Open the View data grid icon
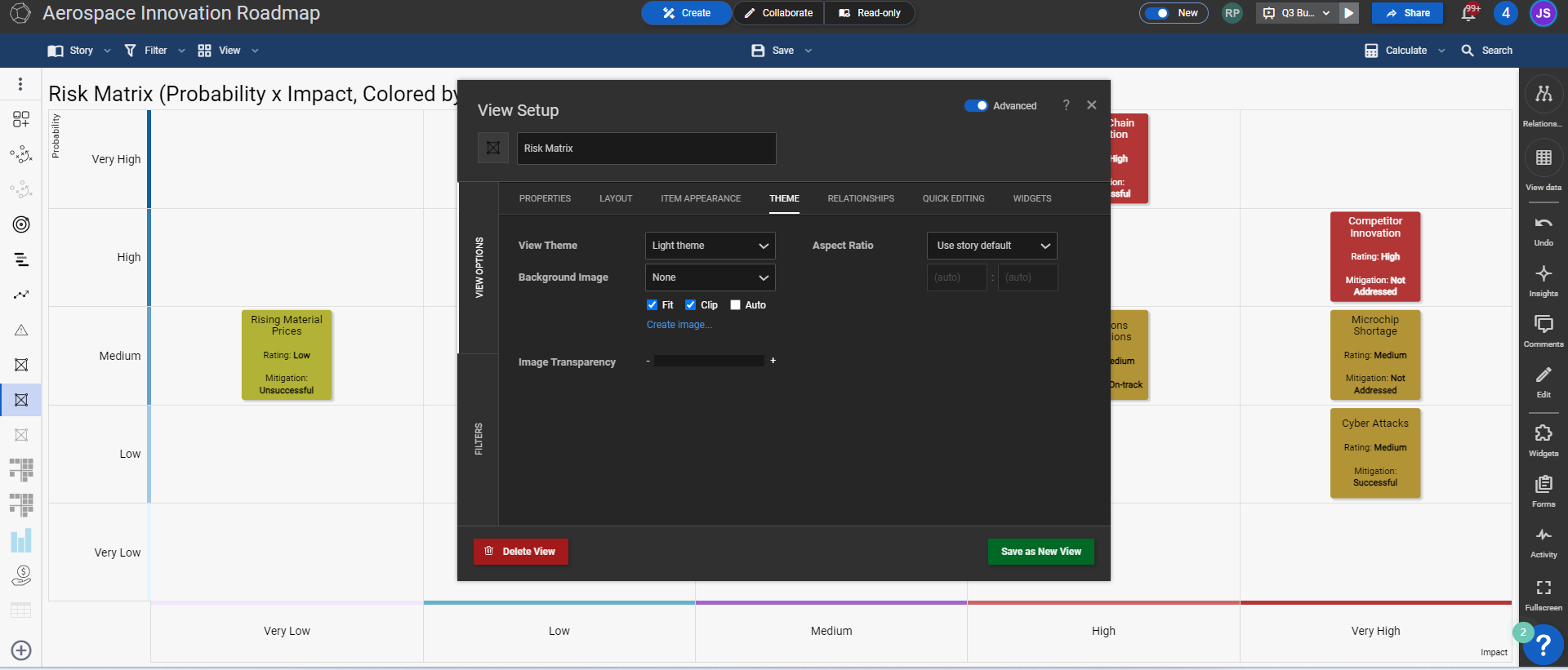 [x=1543, y=158]
